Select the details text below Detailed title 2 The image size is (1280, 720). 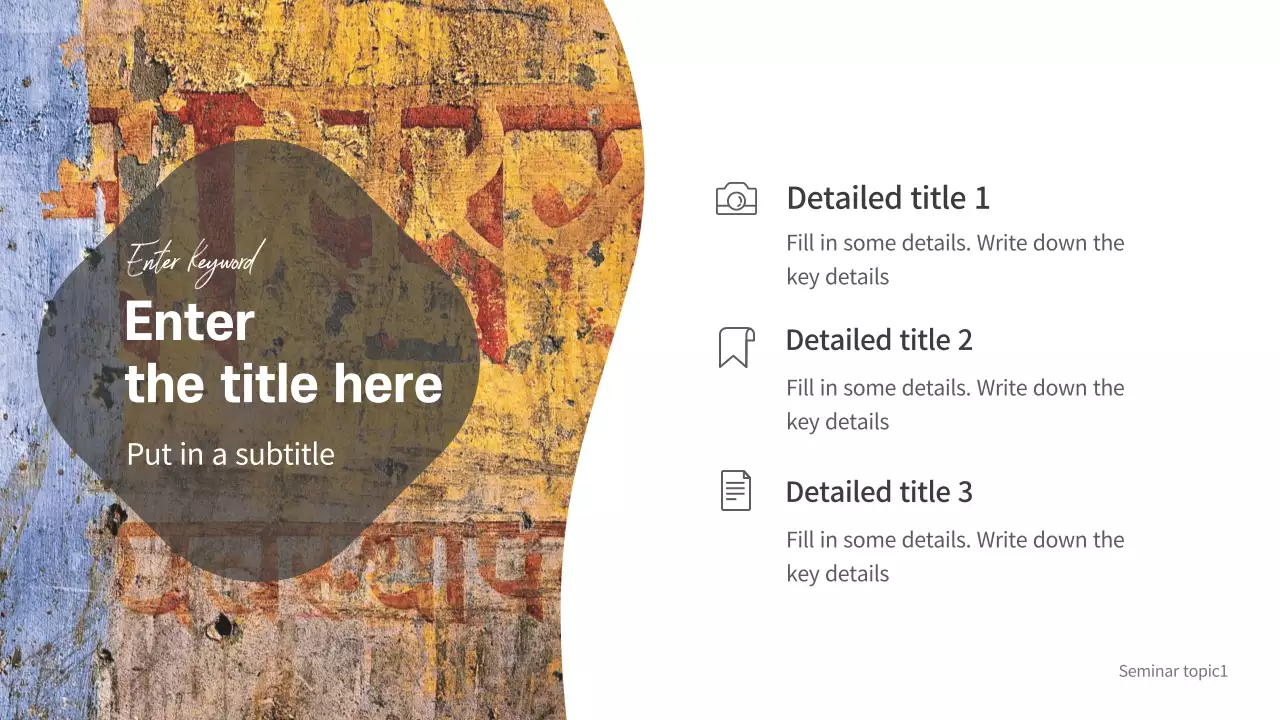955,404
